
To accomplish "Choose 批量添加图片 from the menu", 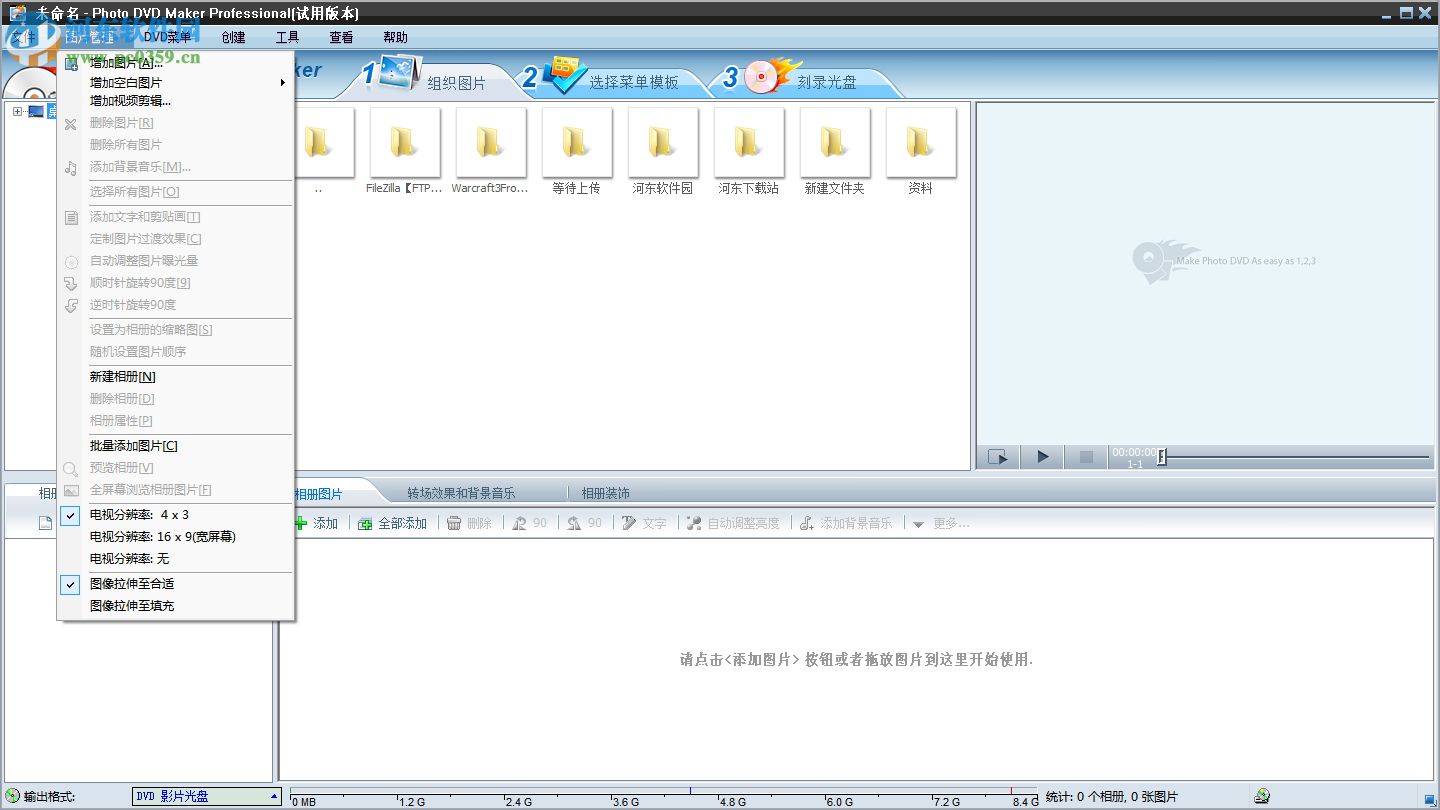I will pos(135,445).
